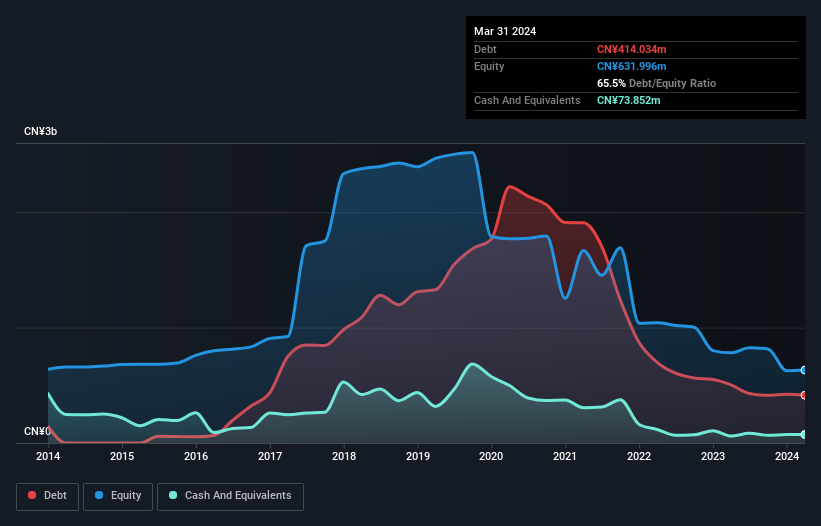
Task: Click the red Debt legend dot
Action: point(32,495)
